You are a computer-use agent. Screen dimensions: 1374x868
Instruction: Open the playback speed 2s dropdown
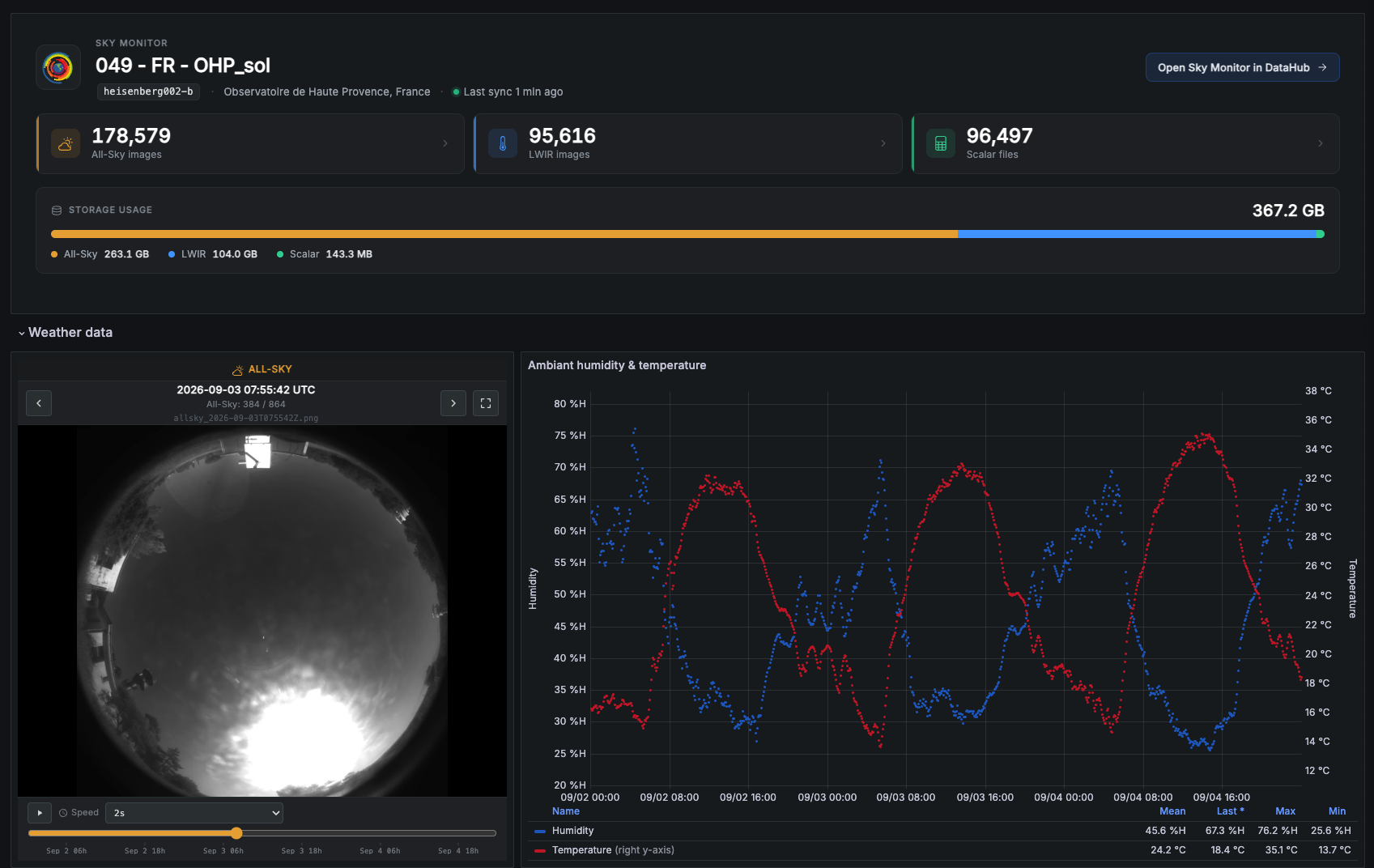point(195,813)
